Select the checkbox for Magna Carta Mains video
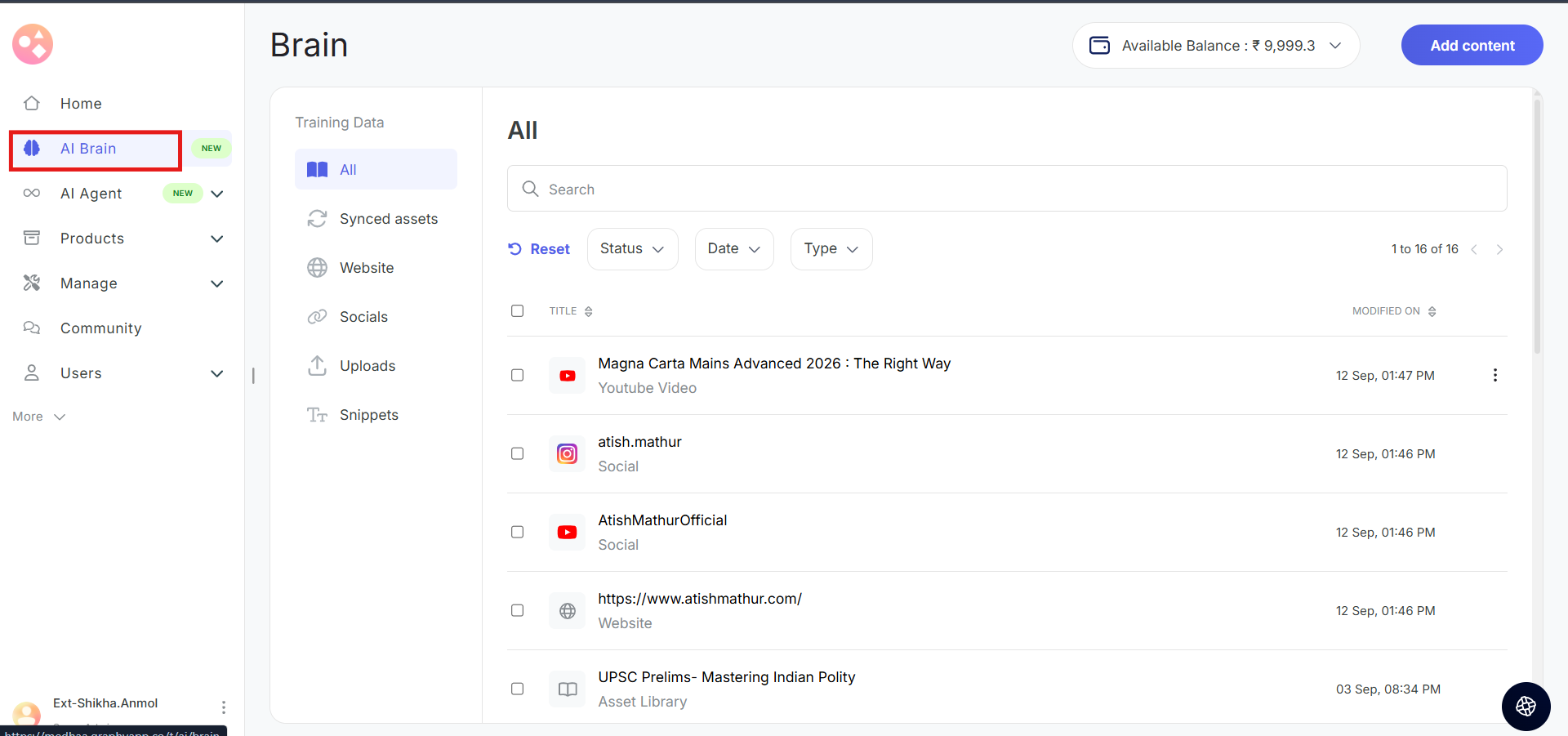1568x736 pixels. pos(517,375)
